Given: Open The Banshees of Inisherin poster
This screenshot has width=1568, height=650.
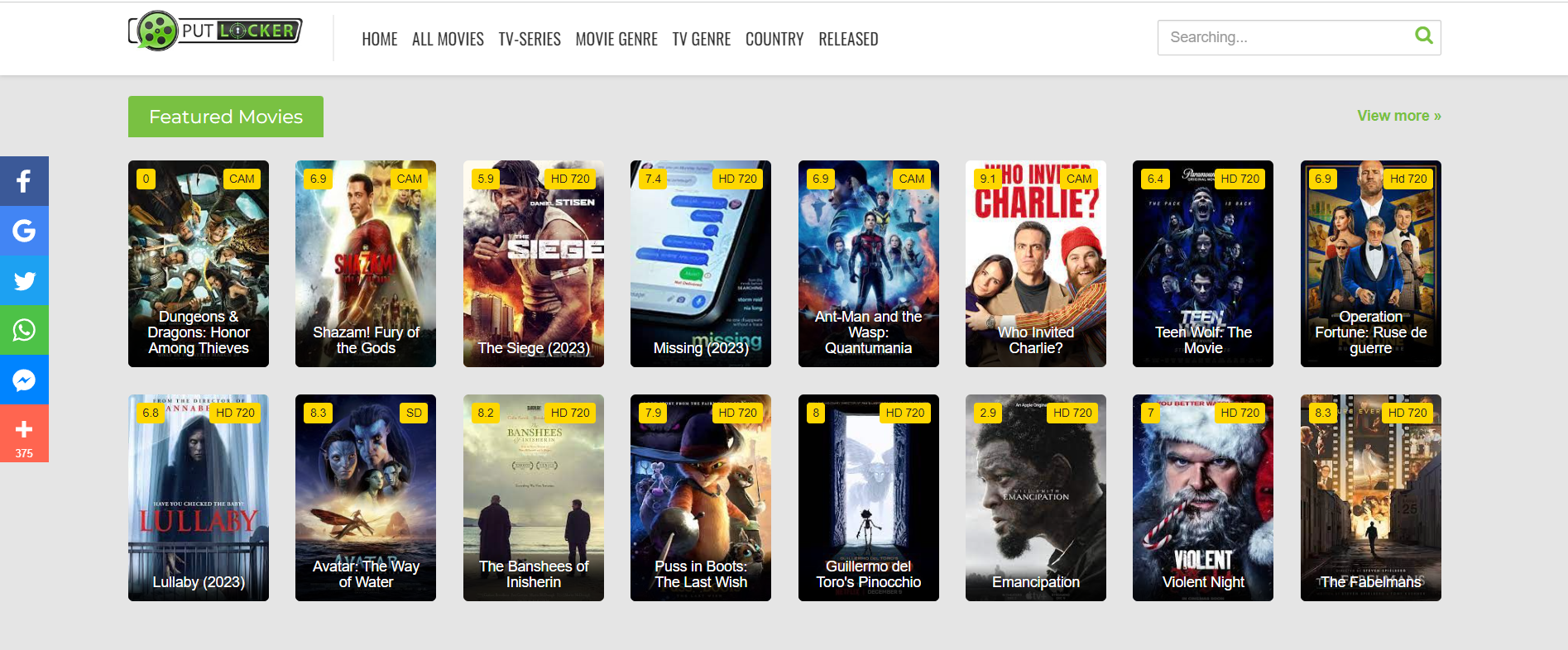Looking at the screenshot, I should click(x=534, y=498).
